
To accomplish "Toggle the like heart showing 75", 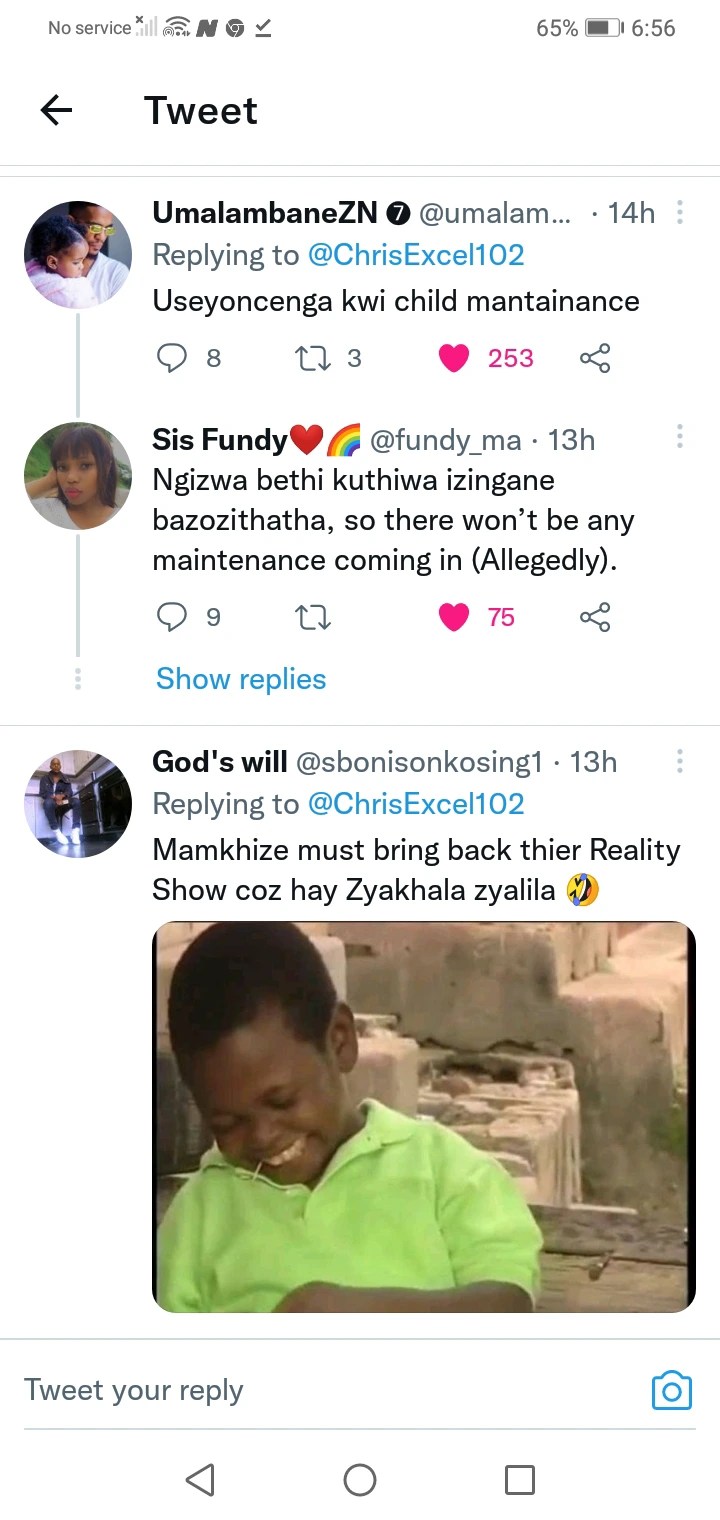I will pos(455,618).
